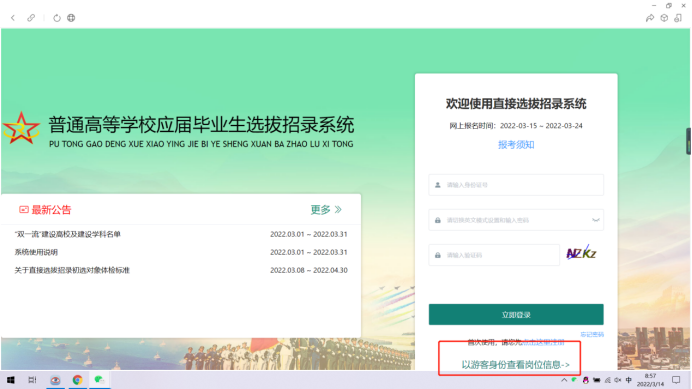Open the 系统使用说明 announcement
The width and height of the screenshot is (692, 389).
[x=36, y=252]
